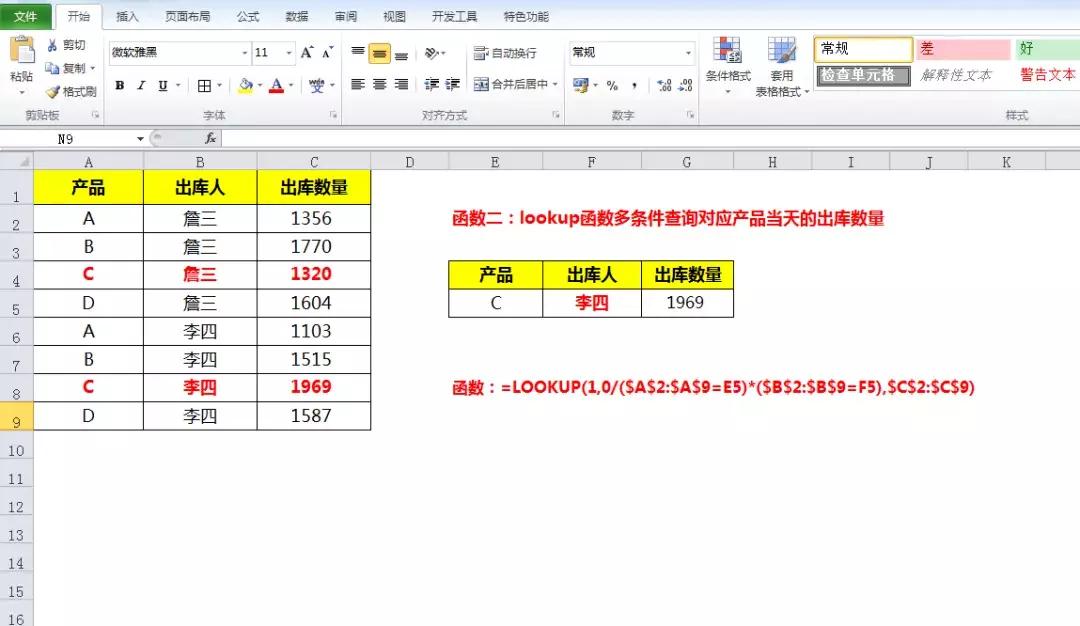Decrease font size with the small A icon

click(x=328, y=52)
